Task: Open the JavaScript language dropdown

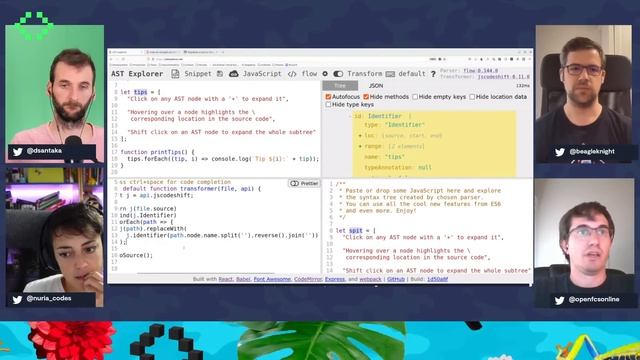Action: (262, 74)
